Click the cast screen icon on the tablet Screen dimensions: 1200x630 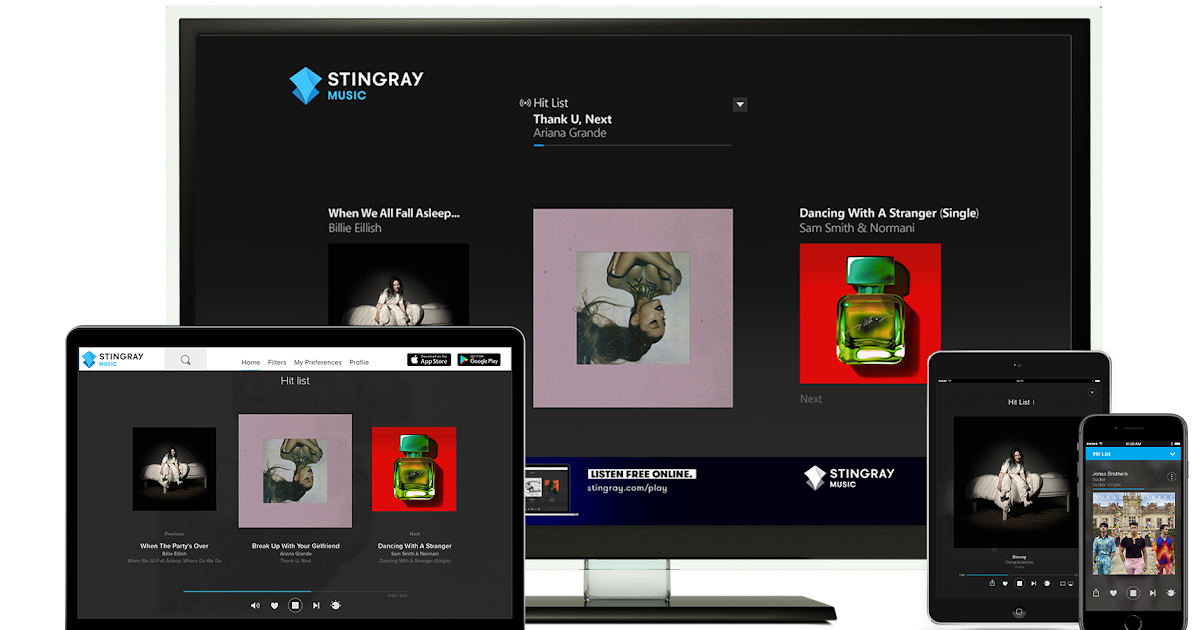[1062, 584]
